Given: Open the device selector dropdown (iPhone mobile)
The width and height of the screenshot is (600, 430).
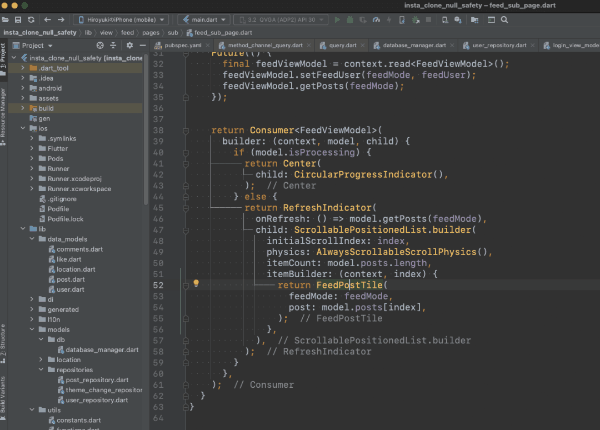Looking at the screenshot, I should point(121,20).
